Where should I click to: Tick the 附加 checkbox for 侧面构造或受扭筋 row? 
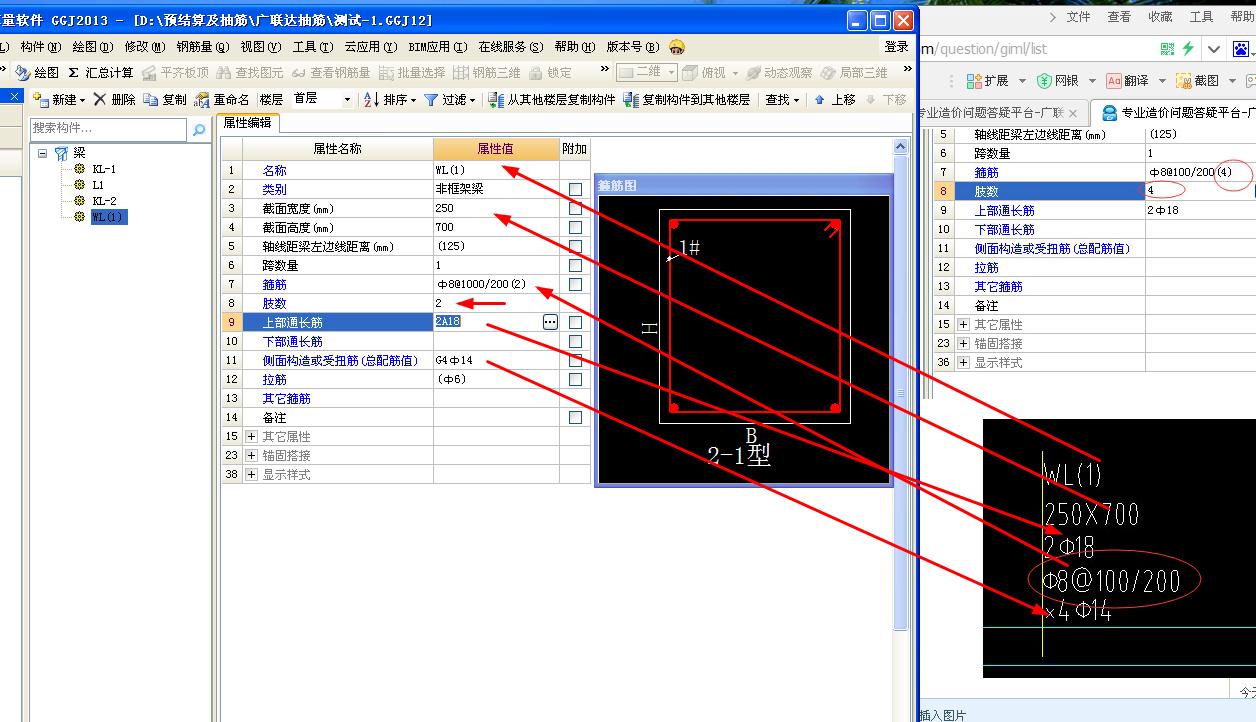tap(575, 360)
